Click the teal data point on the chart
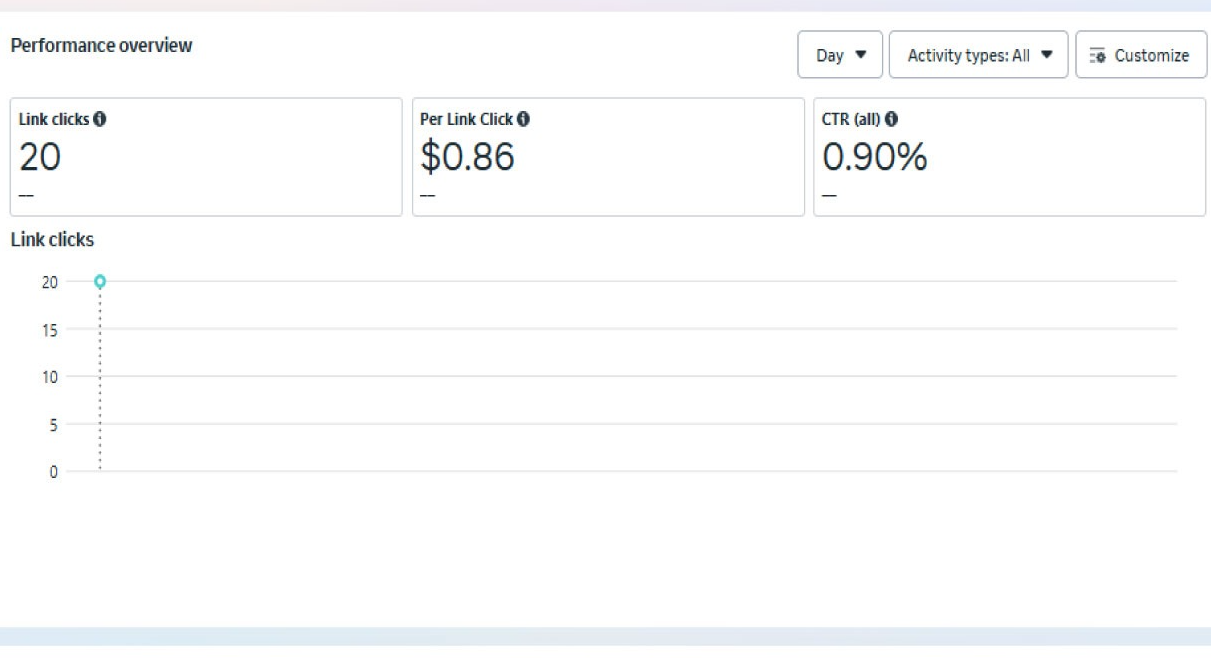1211x658 pixels. coord(100,282)
